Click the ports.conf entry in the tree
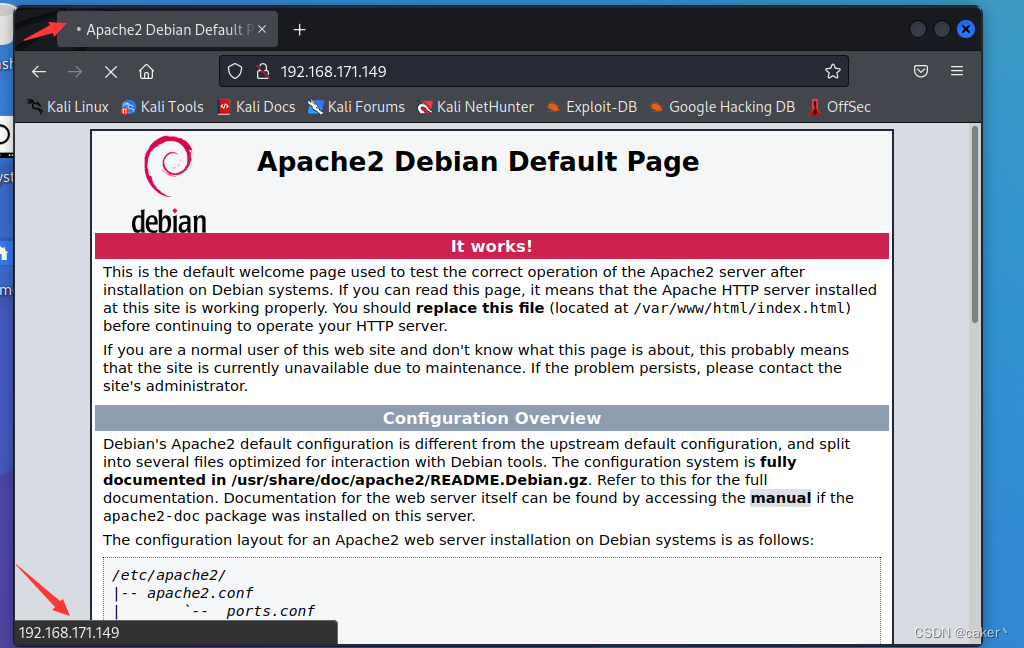Image resolution: width=1024 pixels, height=648 pixels. coord(270,611)
